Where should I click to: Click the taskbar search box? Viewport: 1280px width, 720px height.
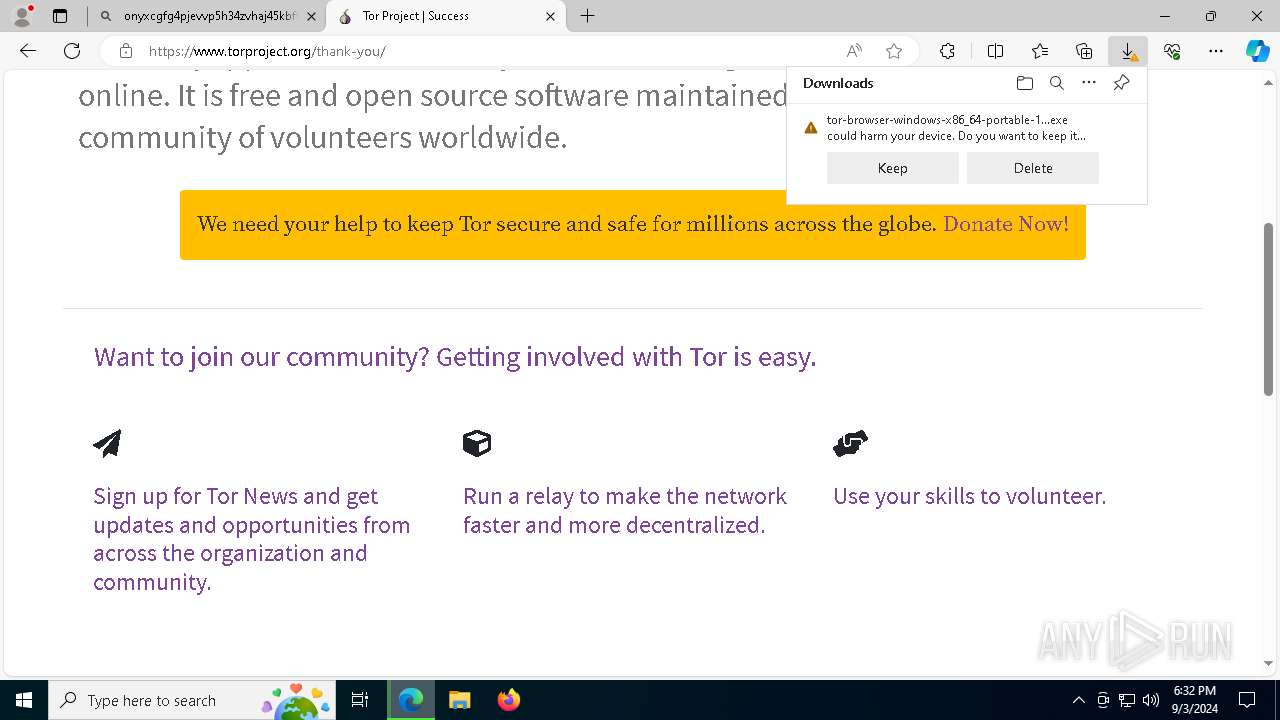192,700
